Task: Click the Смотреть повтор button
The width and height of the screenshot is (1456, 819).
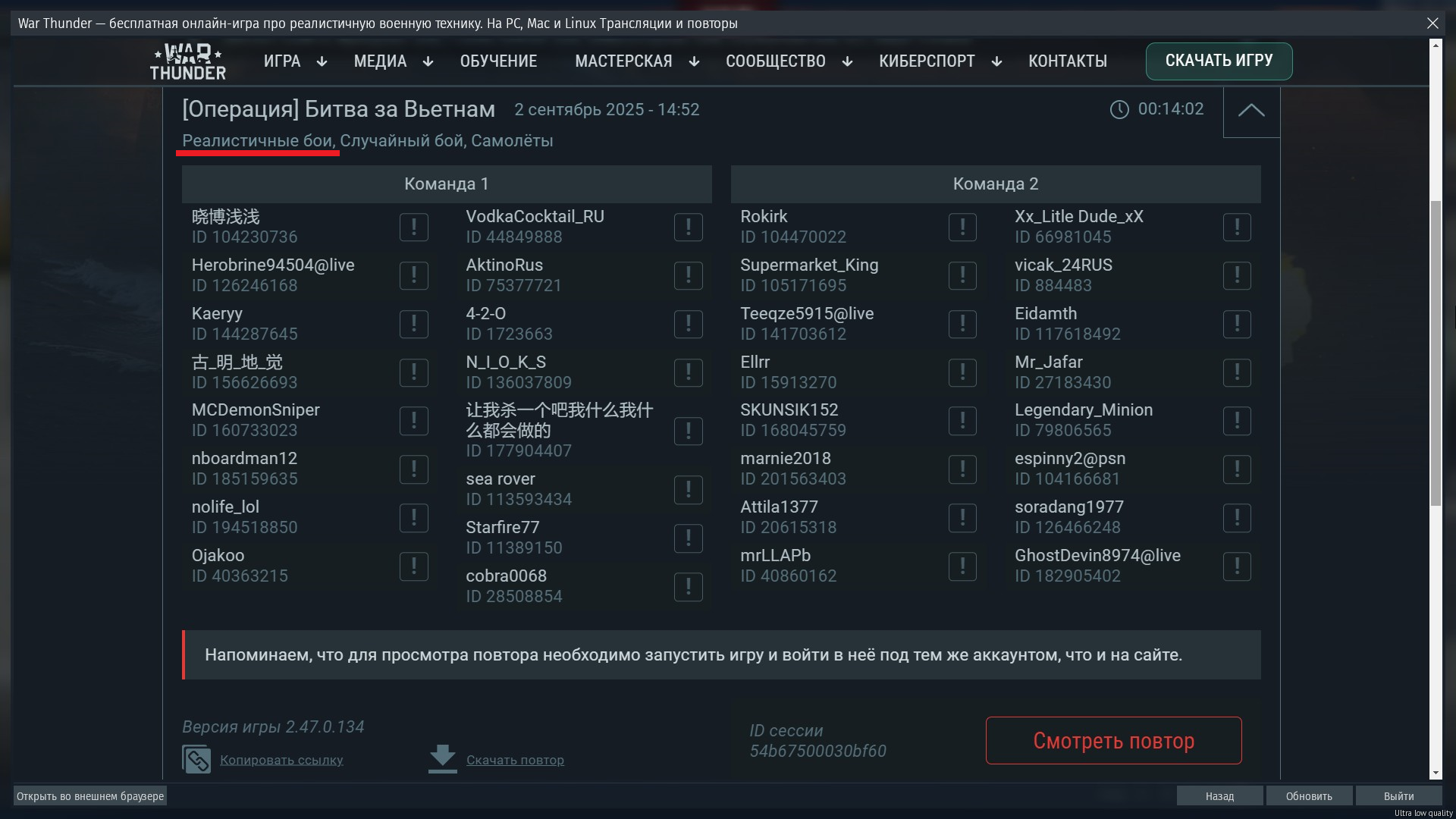Action: (x=1113, y=741)
